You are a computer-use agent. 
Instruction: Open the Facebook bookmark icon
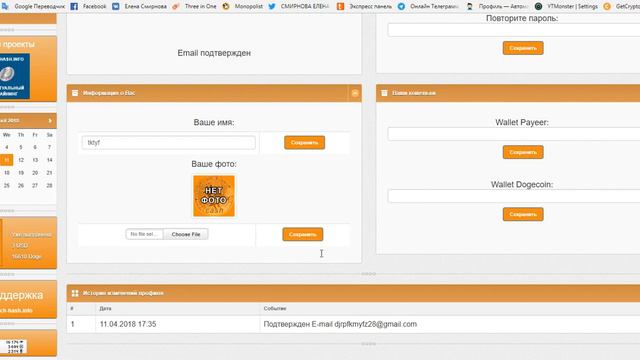point(74,6)
